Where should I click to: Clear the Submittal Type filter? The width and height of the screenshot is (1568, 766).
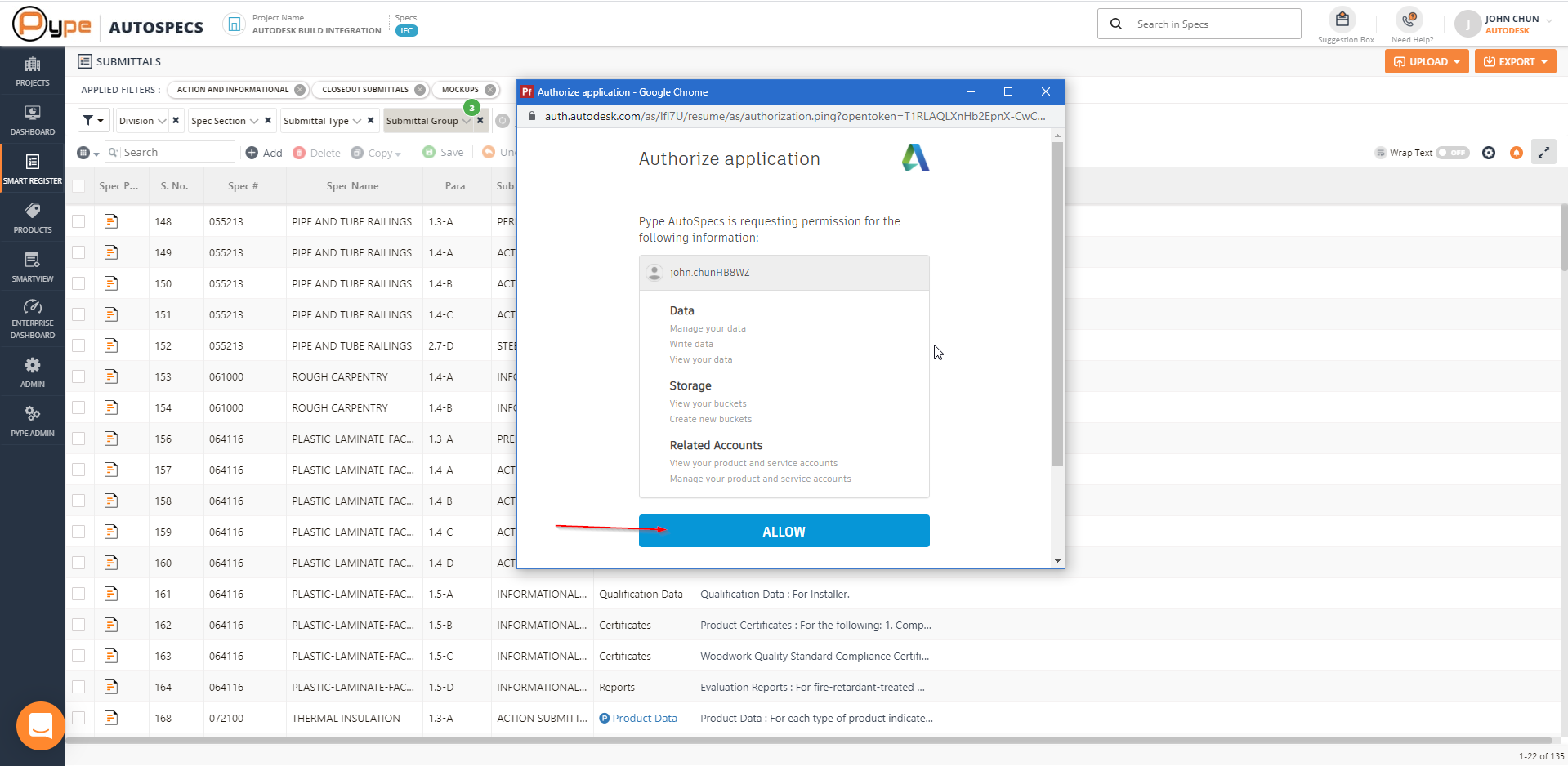click(x=371, y=121)
